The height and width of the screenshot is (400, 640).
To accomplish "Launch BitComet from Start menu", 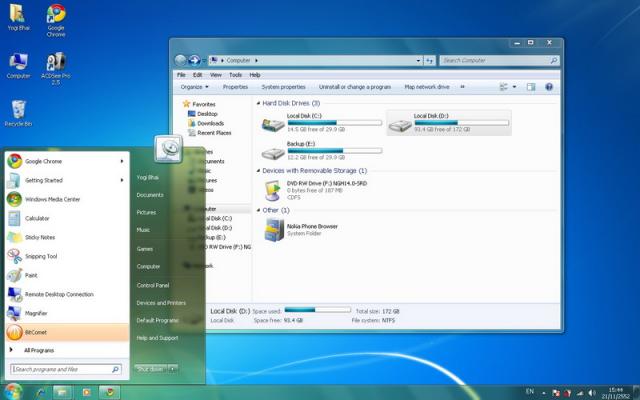I will (x=67, y=332).
